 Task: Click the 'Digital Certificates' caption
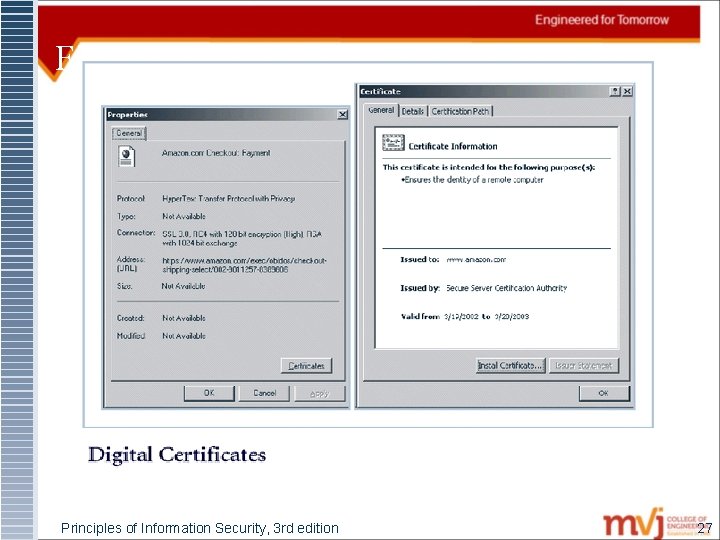coord(177,455)
